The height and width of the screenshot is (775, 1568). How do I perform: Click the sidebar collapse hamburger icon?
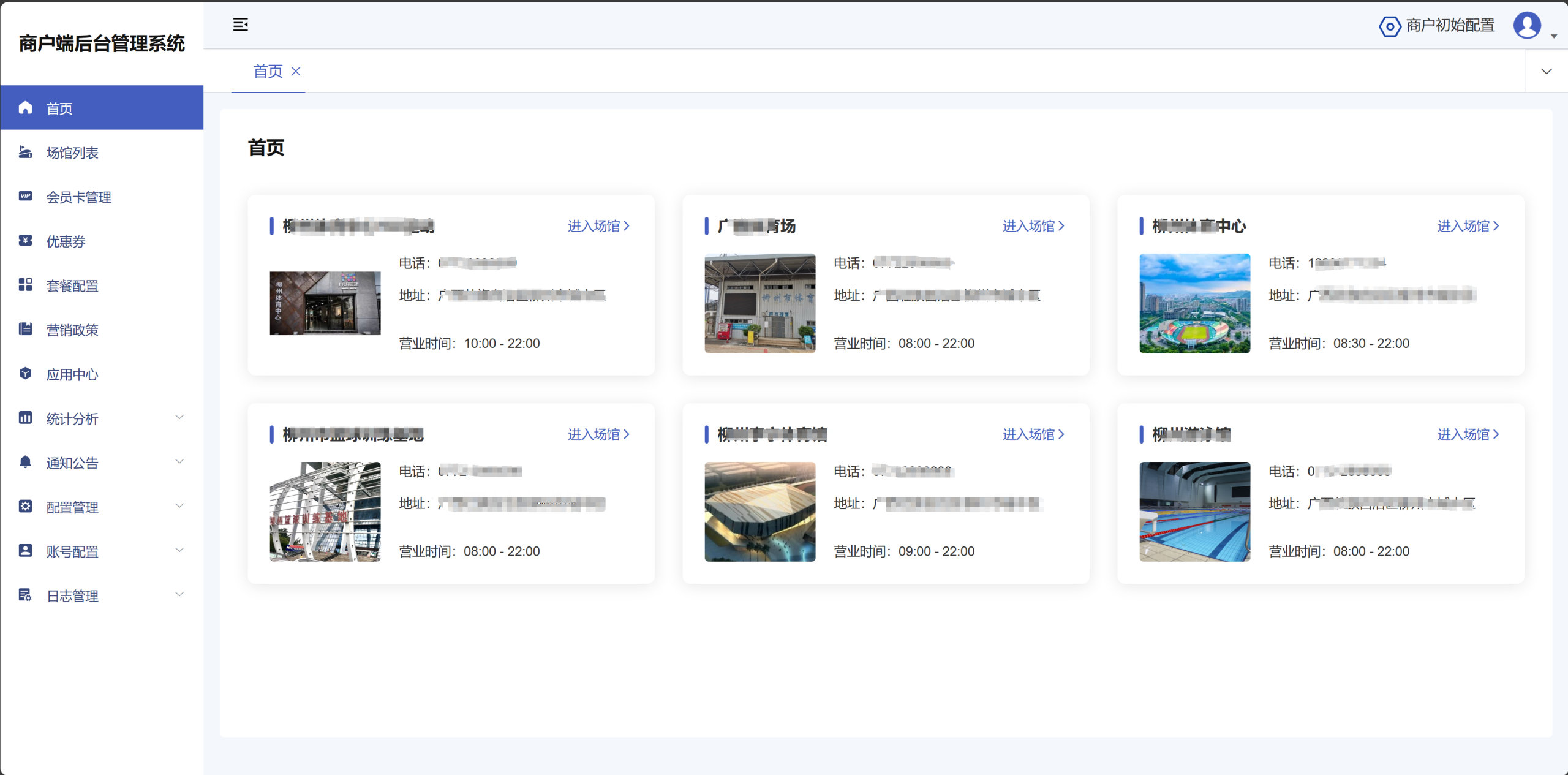tap(240, 25)
